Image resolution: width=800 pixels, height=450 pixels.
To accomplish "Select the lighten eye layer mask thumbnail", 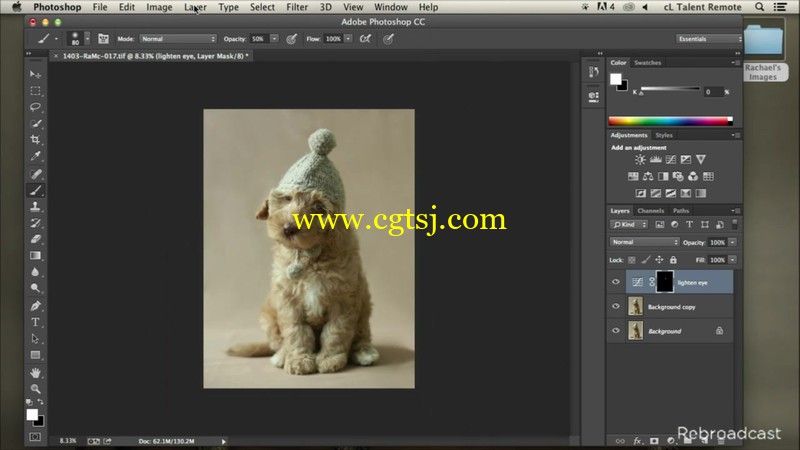I will 664,282.
